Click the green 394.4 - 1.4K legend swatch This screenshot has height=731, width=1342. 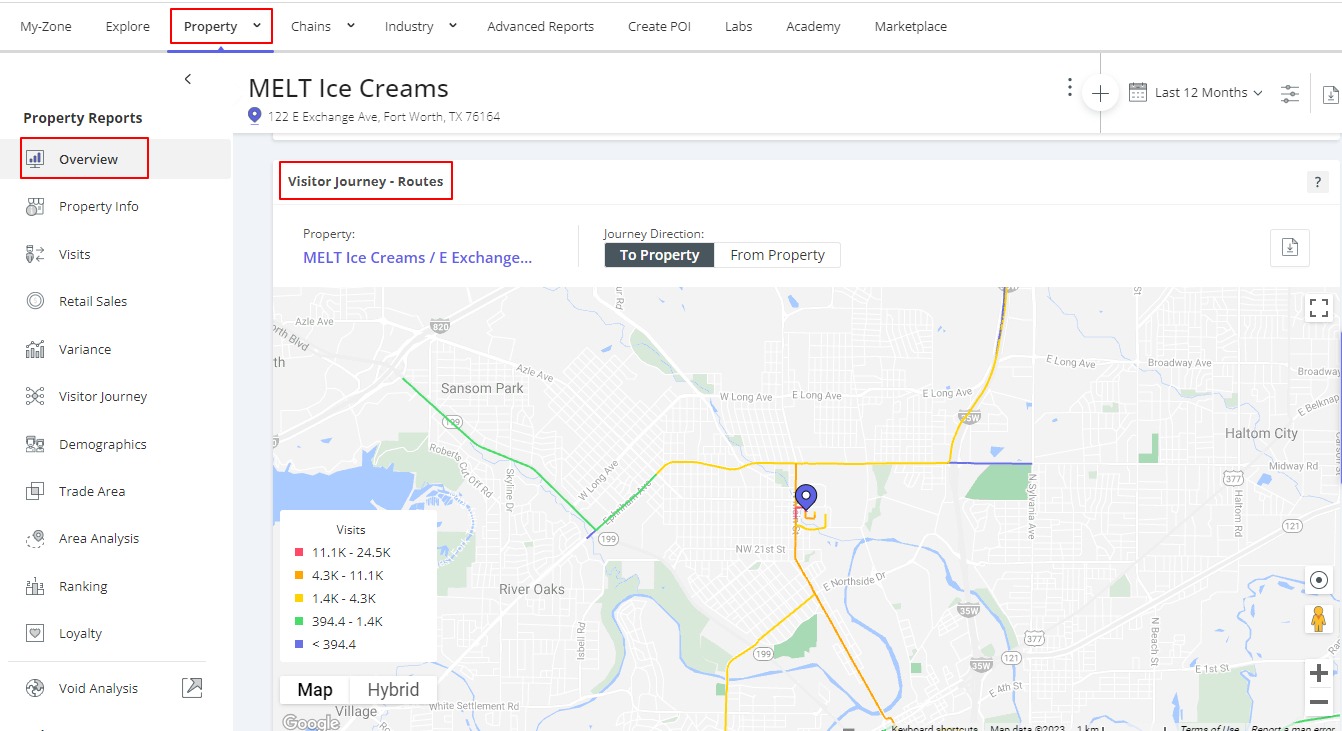[298, 621]
